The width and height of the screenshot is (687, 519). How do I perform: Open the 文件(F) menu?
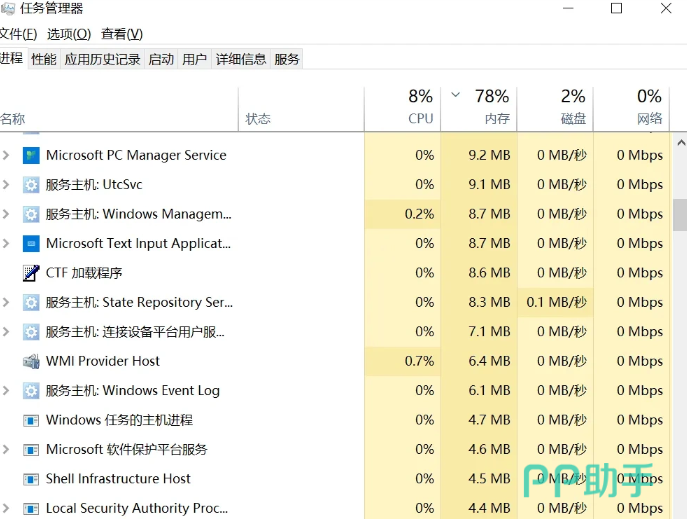point(18,34)
